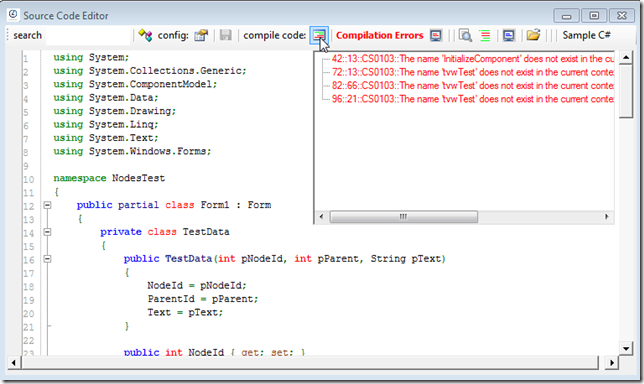Click vertical scrollbar up arrow
Viewport: 644px width, 384px height.
coord(626,57)
